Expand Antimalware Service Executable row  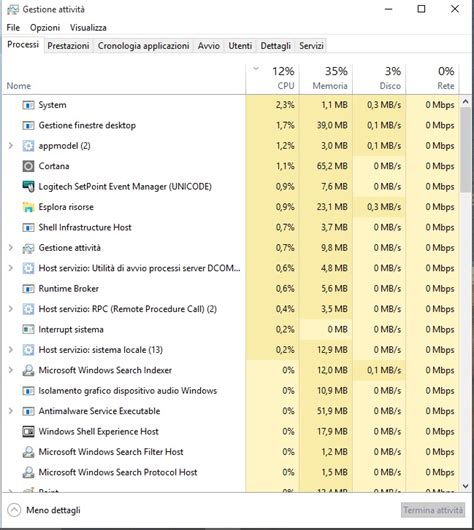coord(10,411)
